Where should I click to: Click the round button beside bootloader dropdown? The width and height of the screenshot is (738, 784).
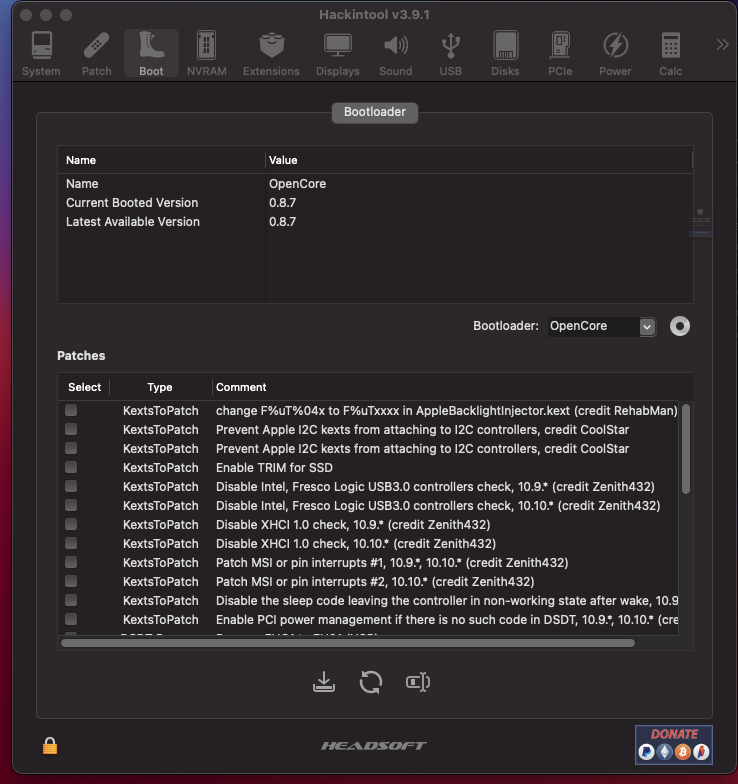coord(680,326)
